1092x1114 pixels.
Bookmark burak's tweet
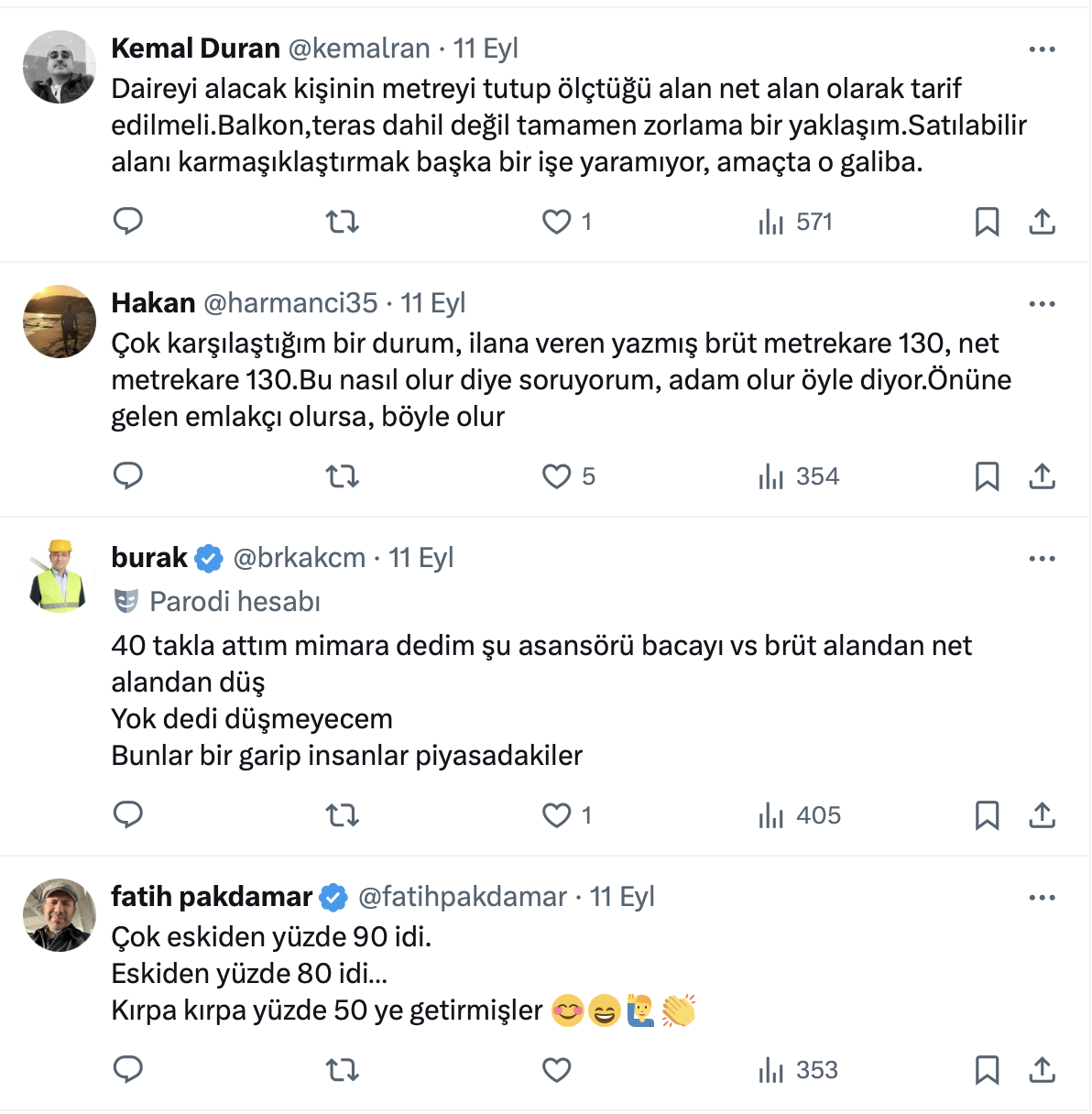coord(987,815)
